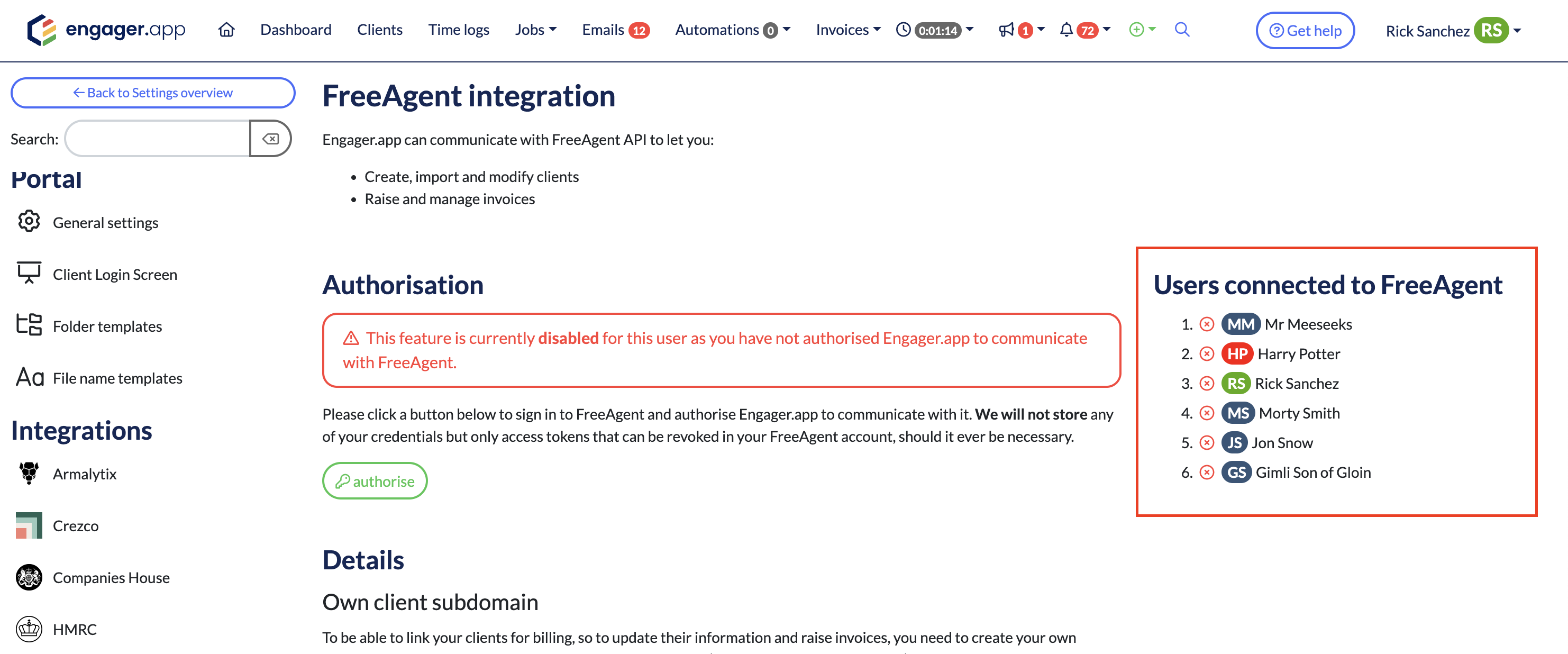Switch to the Dashboard page

(x=295, y=29)
